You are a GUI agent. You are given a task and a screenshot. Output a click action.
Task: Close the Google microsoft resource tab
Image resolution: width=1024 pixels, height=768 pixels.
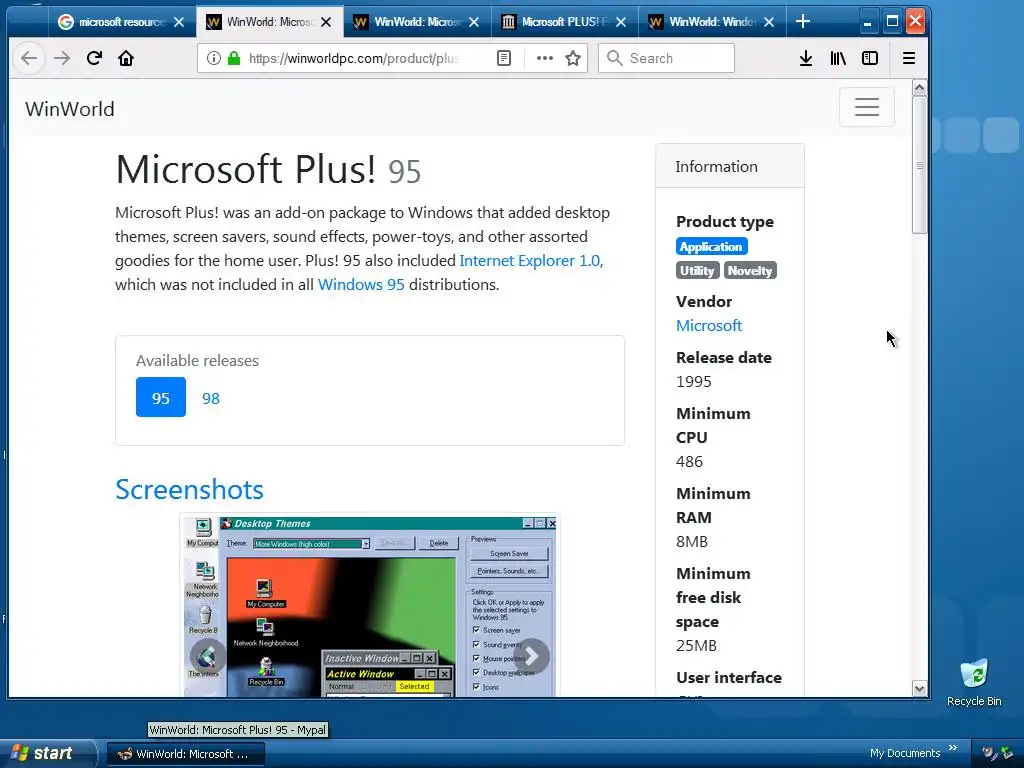[x=179, y=22]
